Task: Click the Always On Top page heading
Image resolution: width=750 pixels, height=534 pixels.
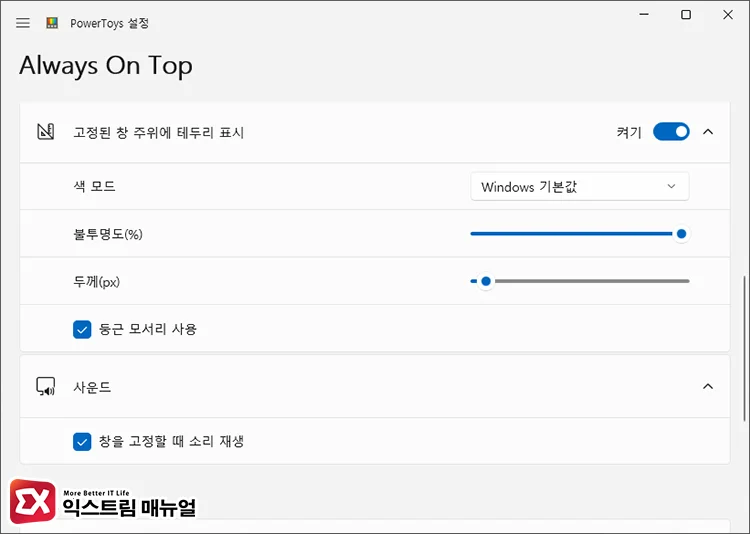Action: pyautogui.click(x=106, y=66)
